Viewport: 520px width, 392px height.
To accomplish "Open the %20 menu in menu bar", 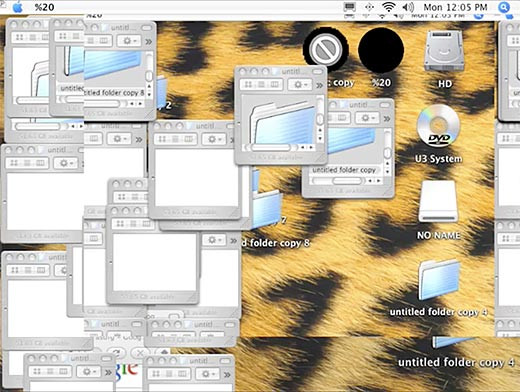I will [x=45, y=7].
